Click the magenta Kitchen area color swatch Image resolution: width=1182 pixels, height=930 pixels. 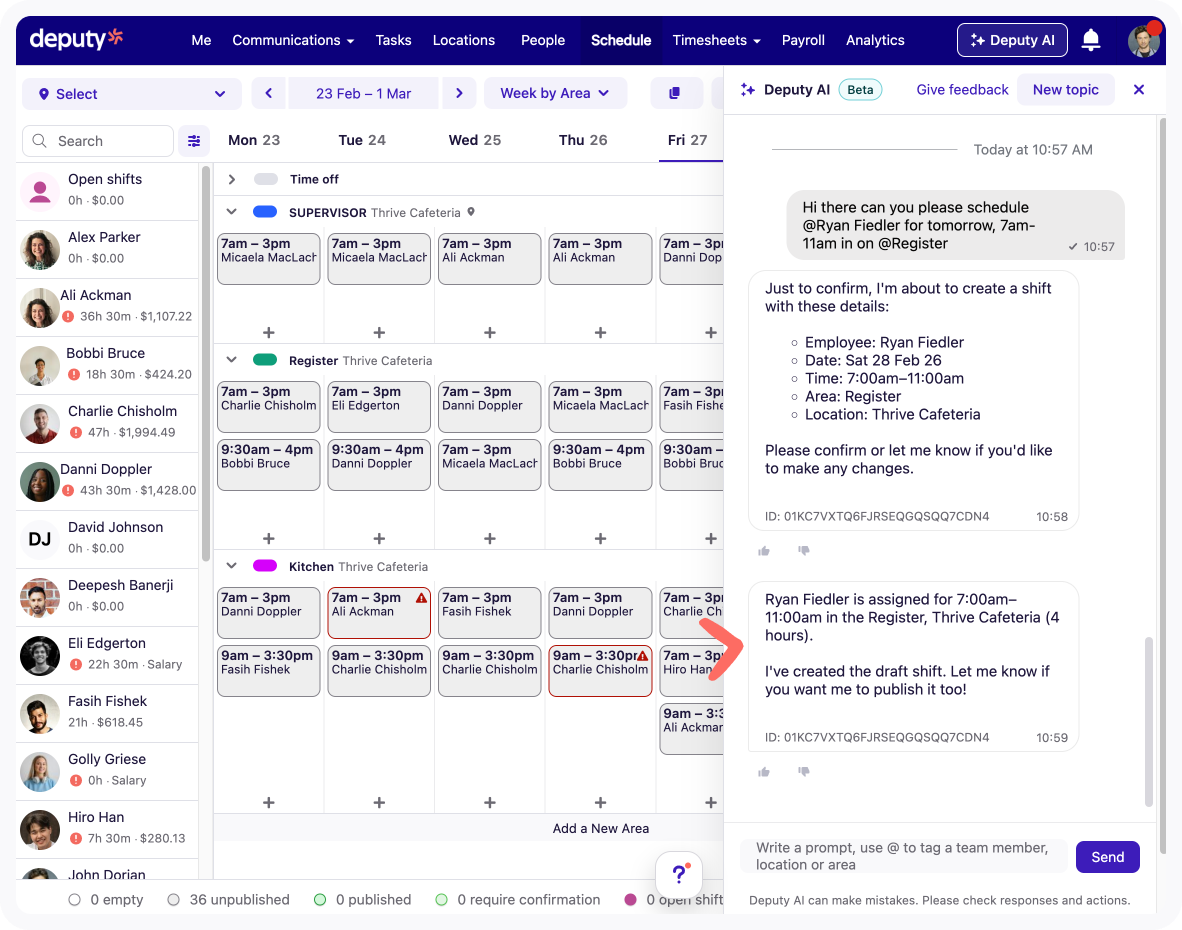point(265,566)
